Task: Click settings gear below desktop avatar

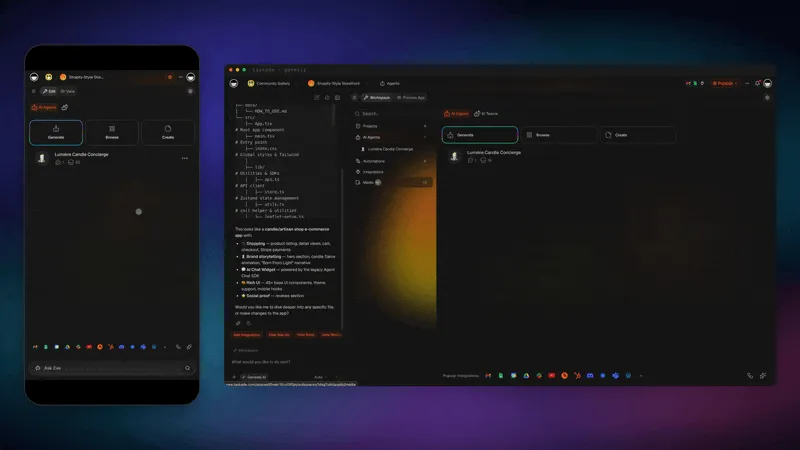Action: [767, 97]
